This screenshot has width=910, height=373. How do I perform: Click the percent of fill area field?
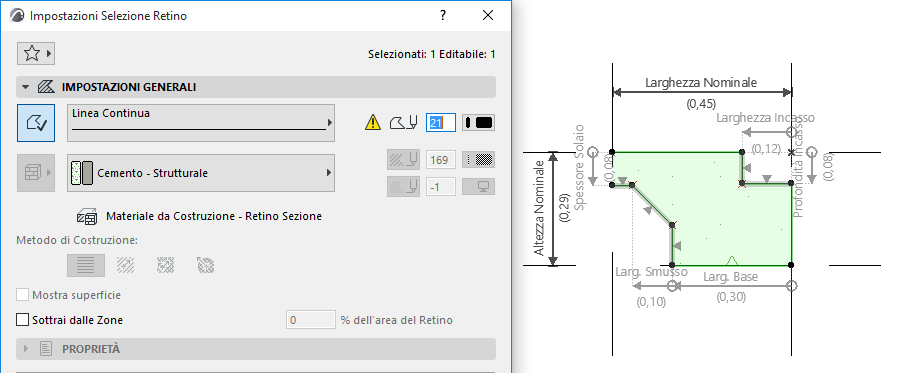click(310, 320)
